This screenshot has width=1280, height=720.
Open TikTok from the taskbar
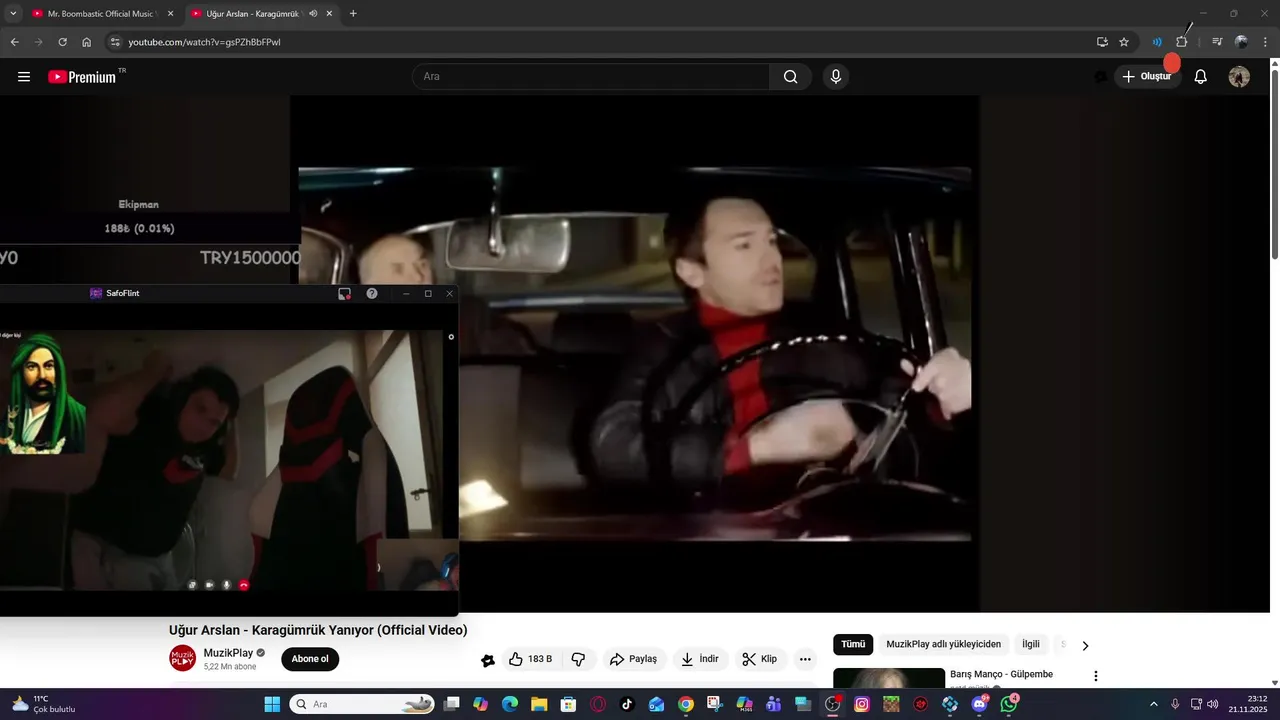tap(627, 704)
